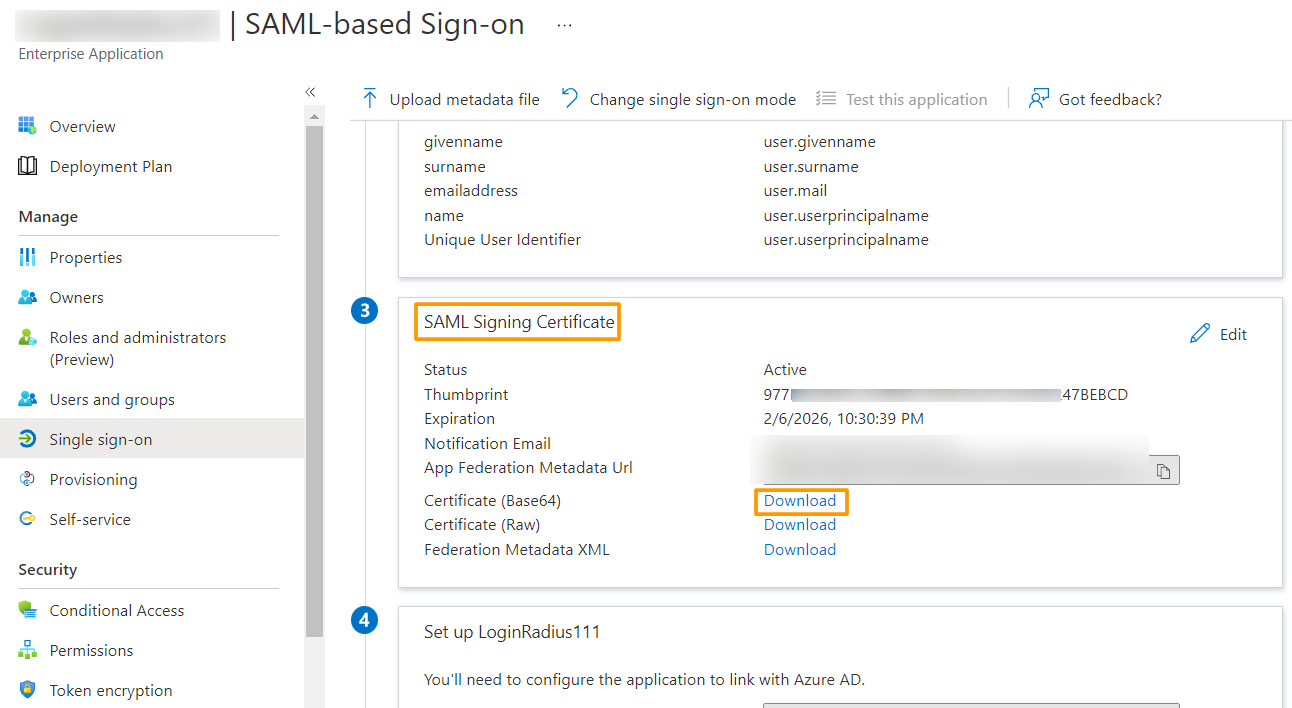Image resolution: width=1292 pixels, height=708 pixels.
Task: Click the Provisioning icon in sidebar
Action: [27, 479]
